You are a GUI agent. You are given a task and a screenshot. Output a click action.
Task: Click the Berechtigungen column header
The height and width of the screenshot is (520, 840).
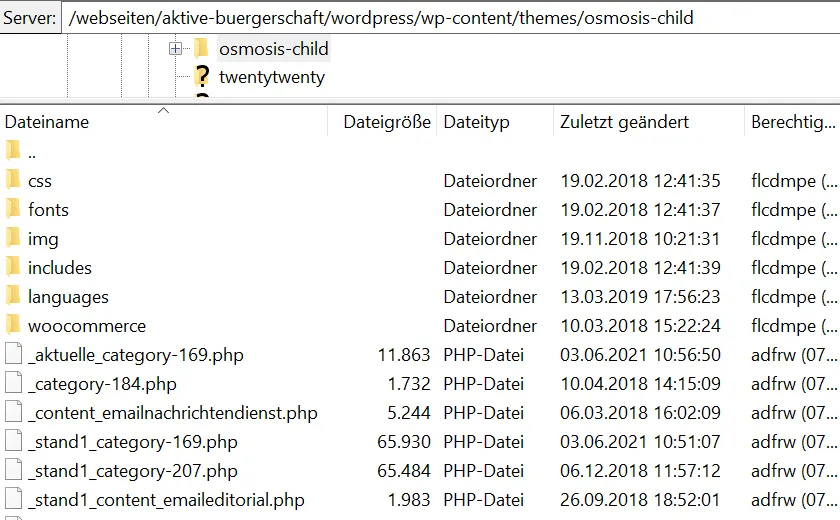click(x=792, y=122)
